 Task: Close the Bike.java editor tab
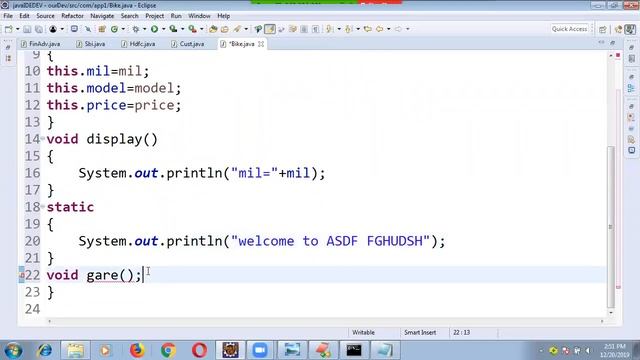pos(261,44)
